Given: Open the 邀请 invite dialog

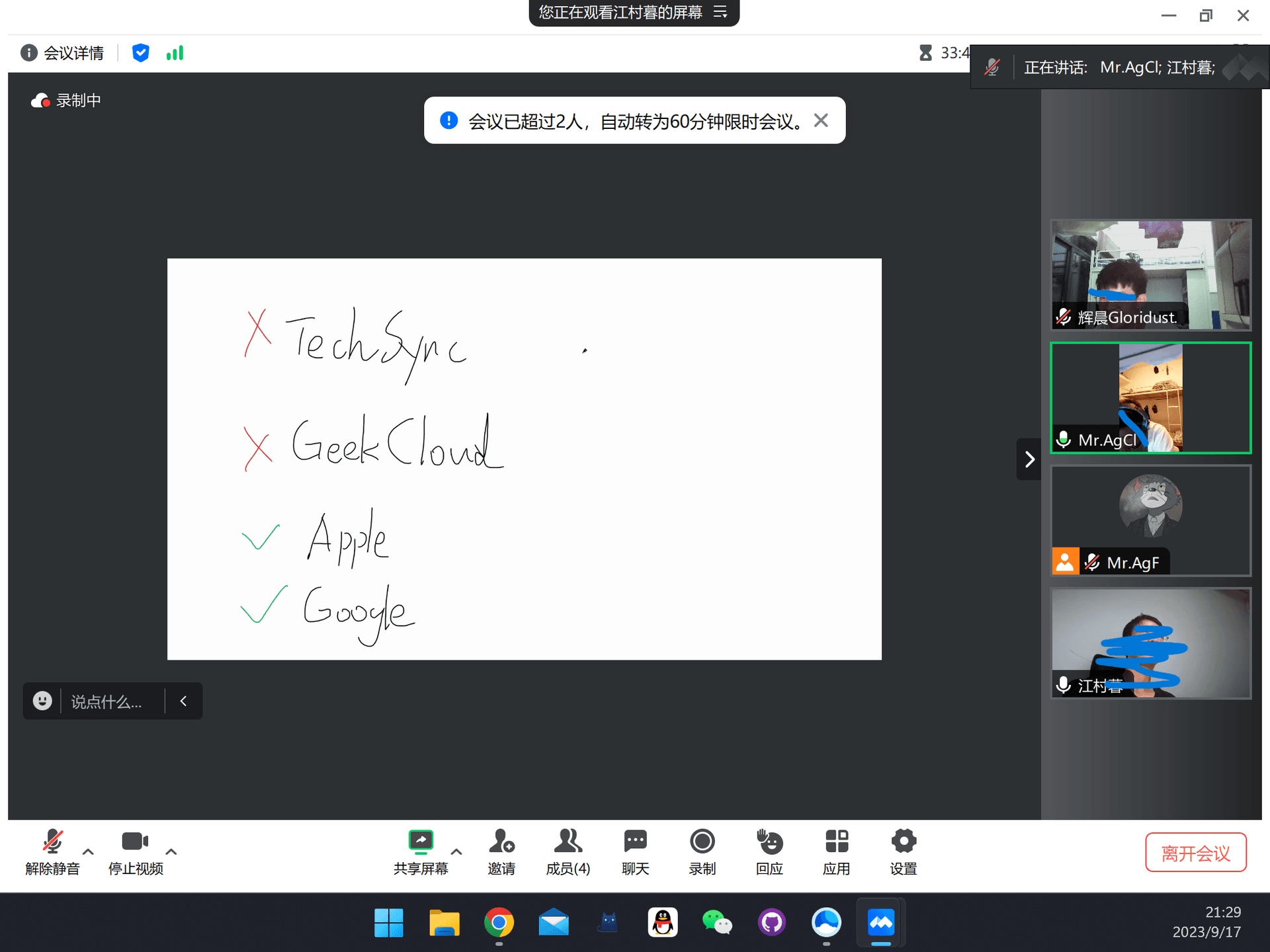Looking at the screenshot, I should click(501, 853).
